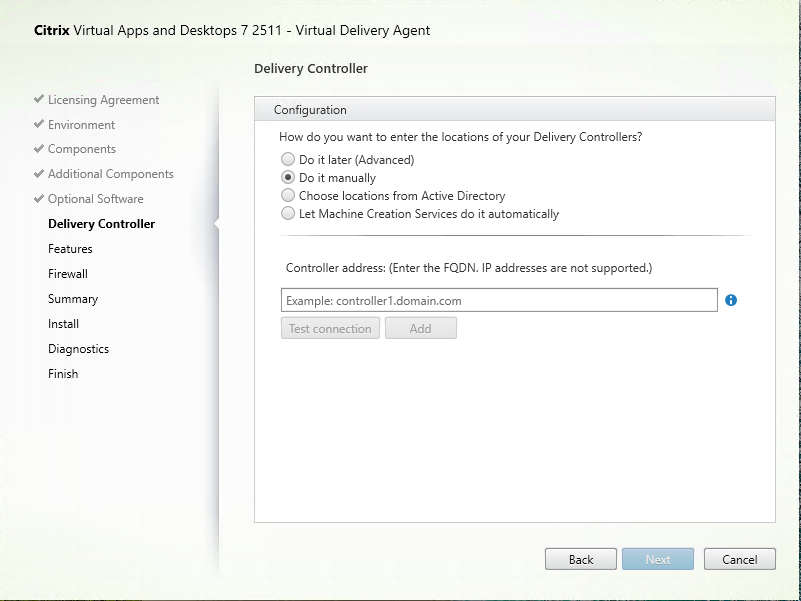The width and height of the screenshot is (801, 601).
Task: Open the Features step in the sidebar
Action: (x=70, y=249)
